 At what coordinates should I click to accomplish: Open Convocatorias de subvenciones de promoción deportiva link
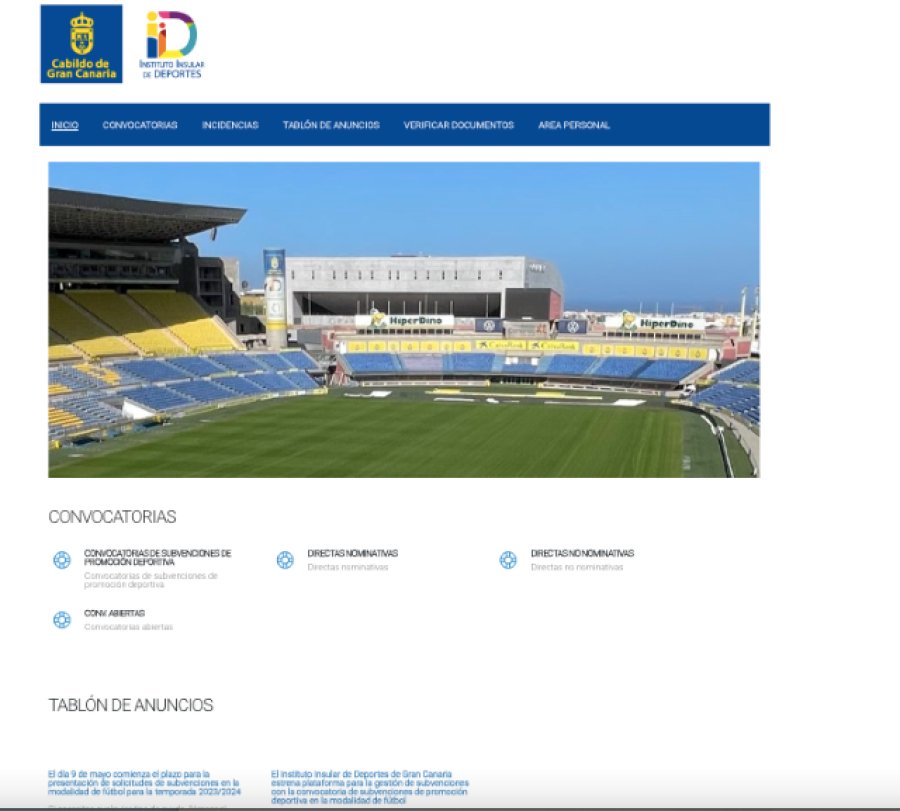point(157,557)
